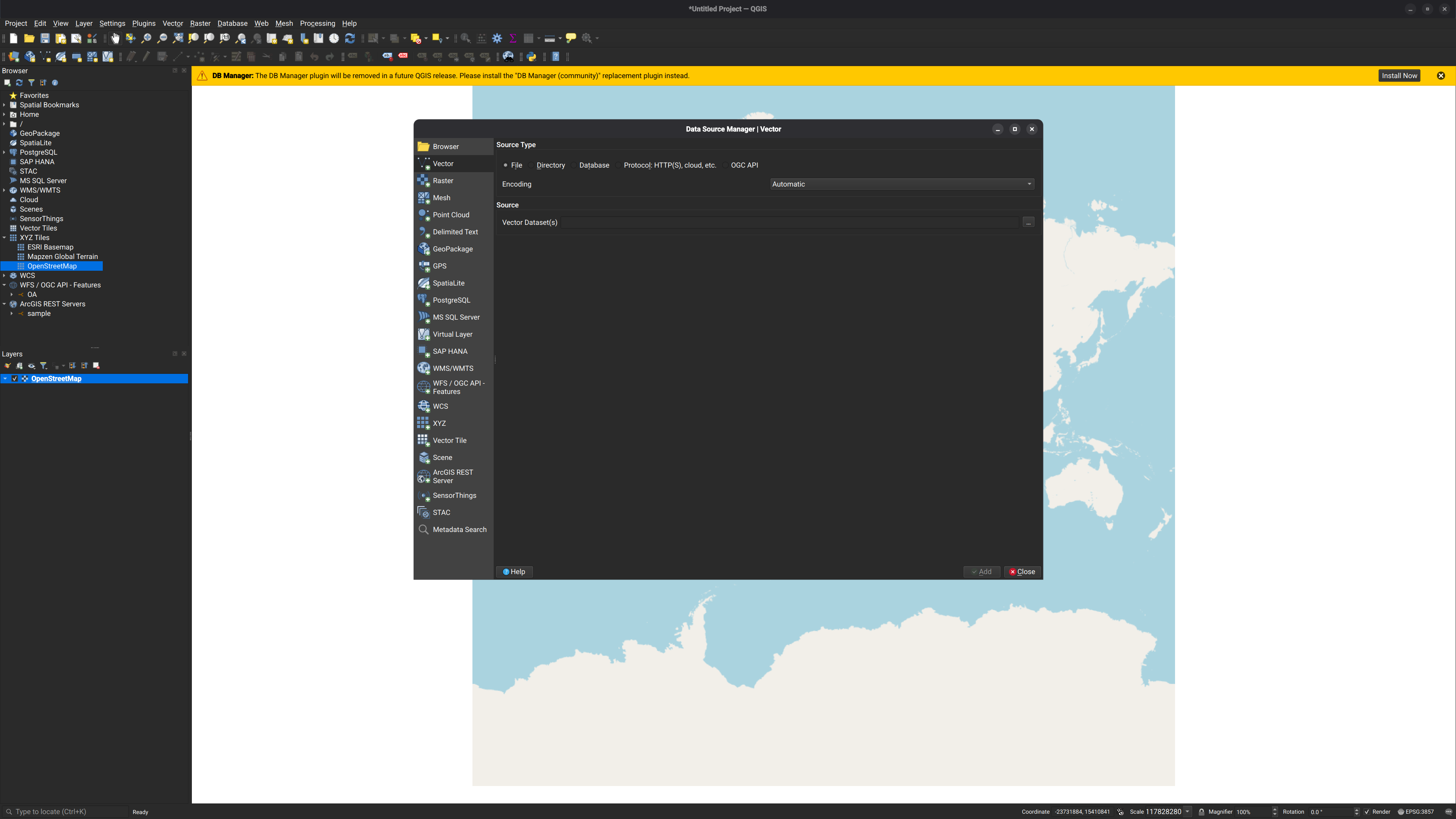1456x819 pixels.
Task: Refresh the Browser panel
Action: pos(19,83)
